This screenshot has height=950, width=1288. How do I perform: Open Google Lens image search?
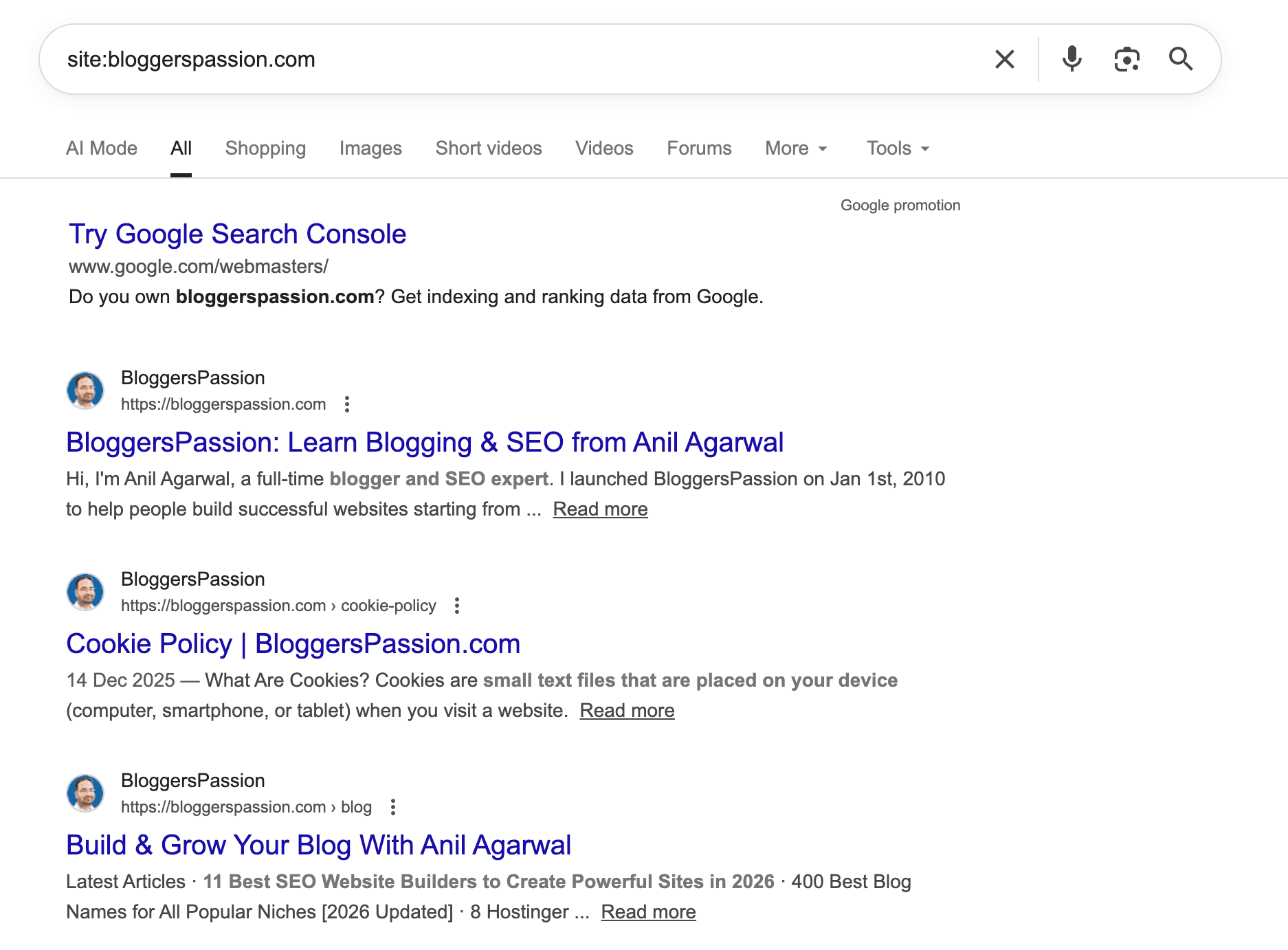pyautogui.click(x=1126, y=59)
